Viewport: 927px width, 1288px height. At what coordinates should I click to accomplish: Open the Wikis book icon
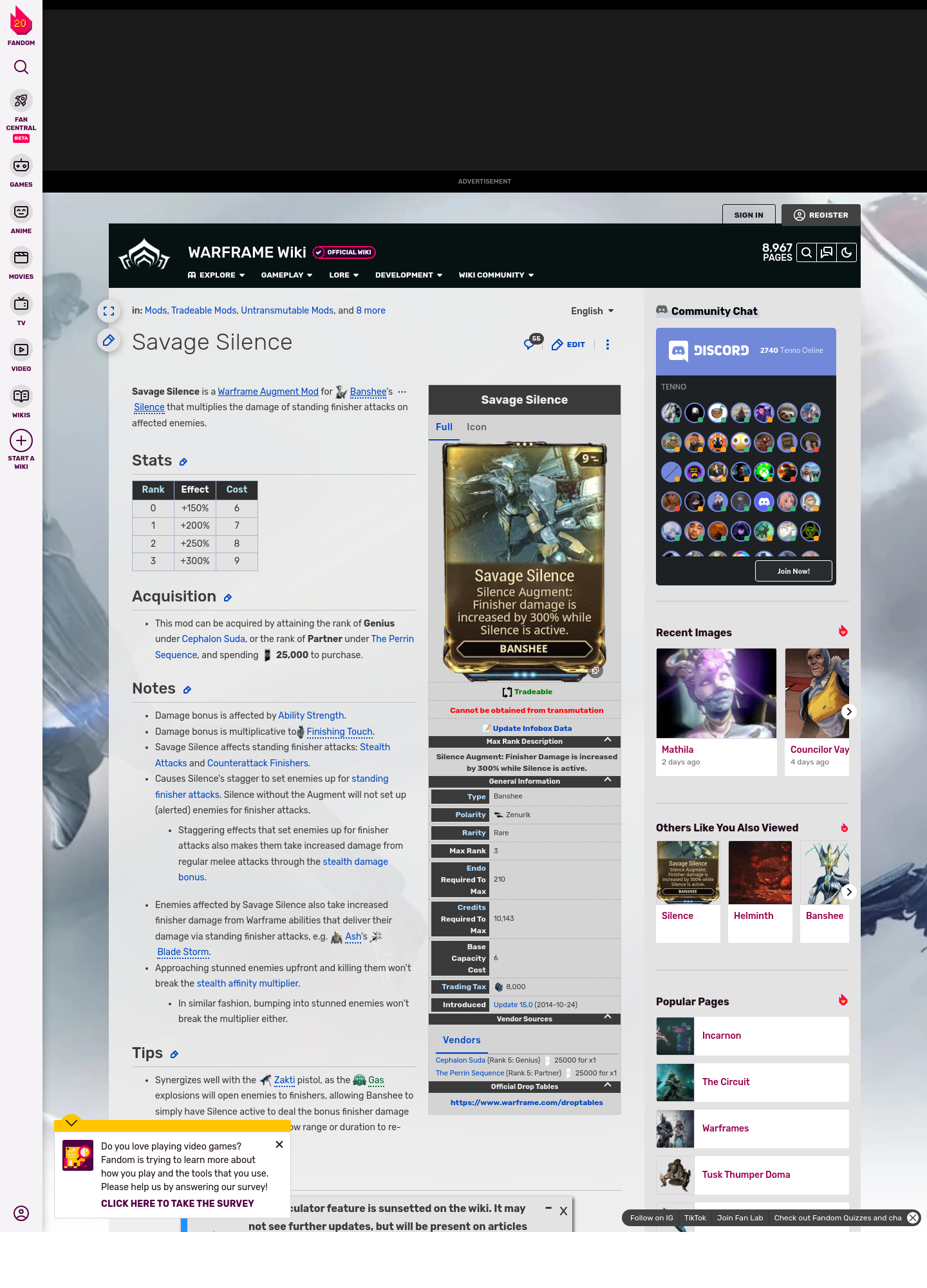(21, 395)
